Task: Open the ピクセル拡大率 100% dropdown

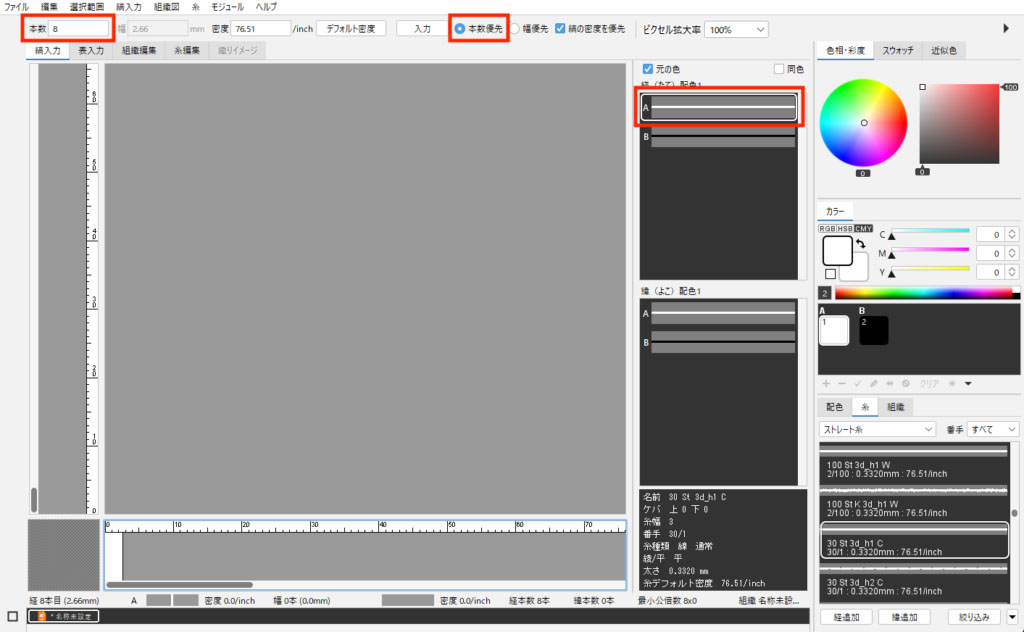Action: 737,29
